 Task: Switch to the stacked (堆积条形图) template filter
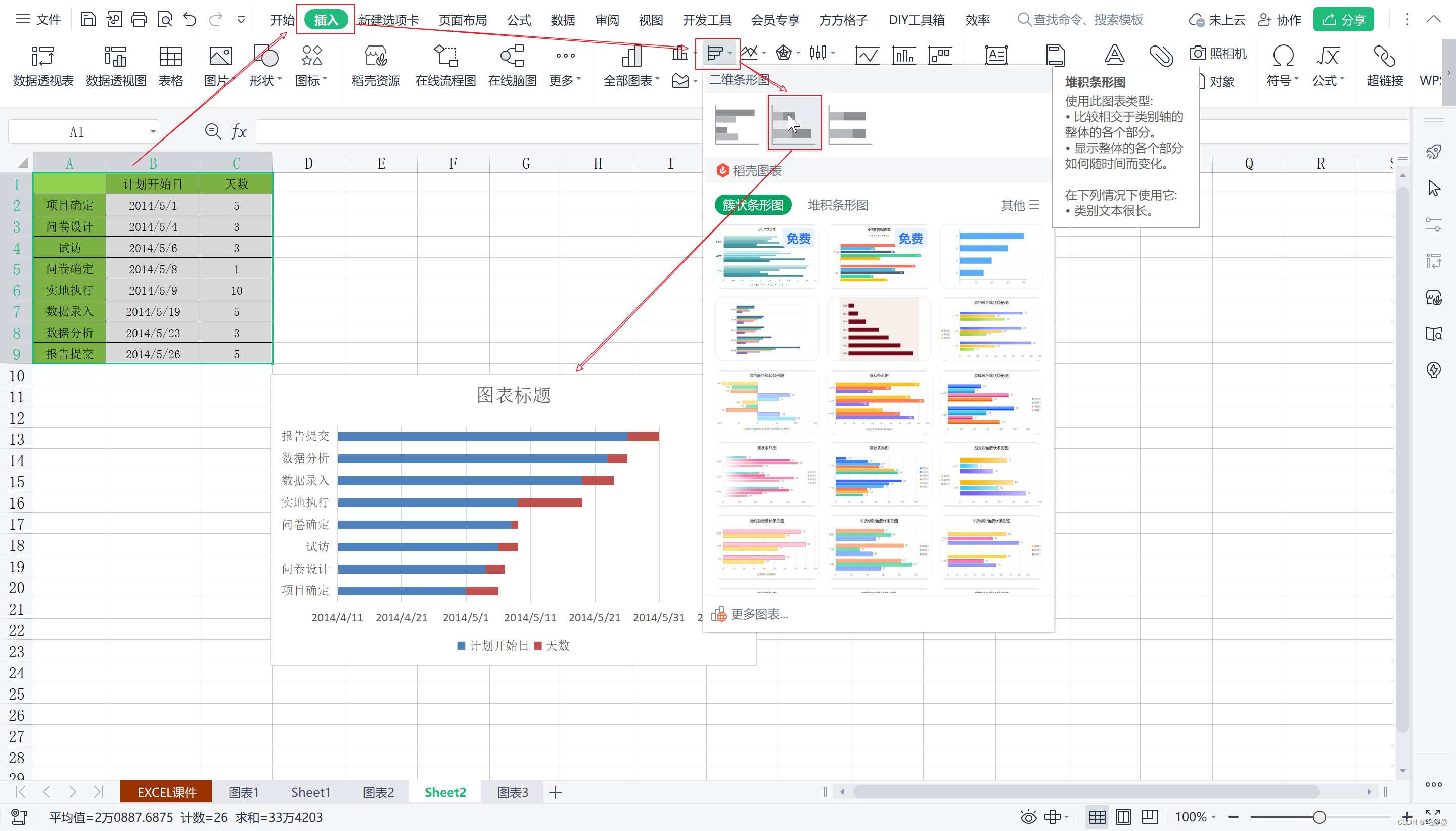click(837, 205)
